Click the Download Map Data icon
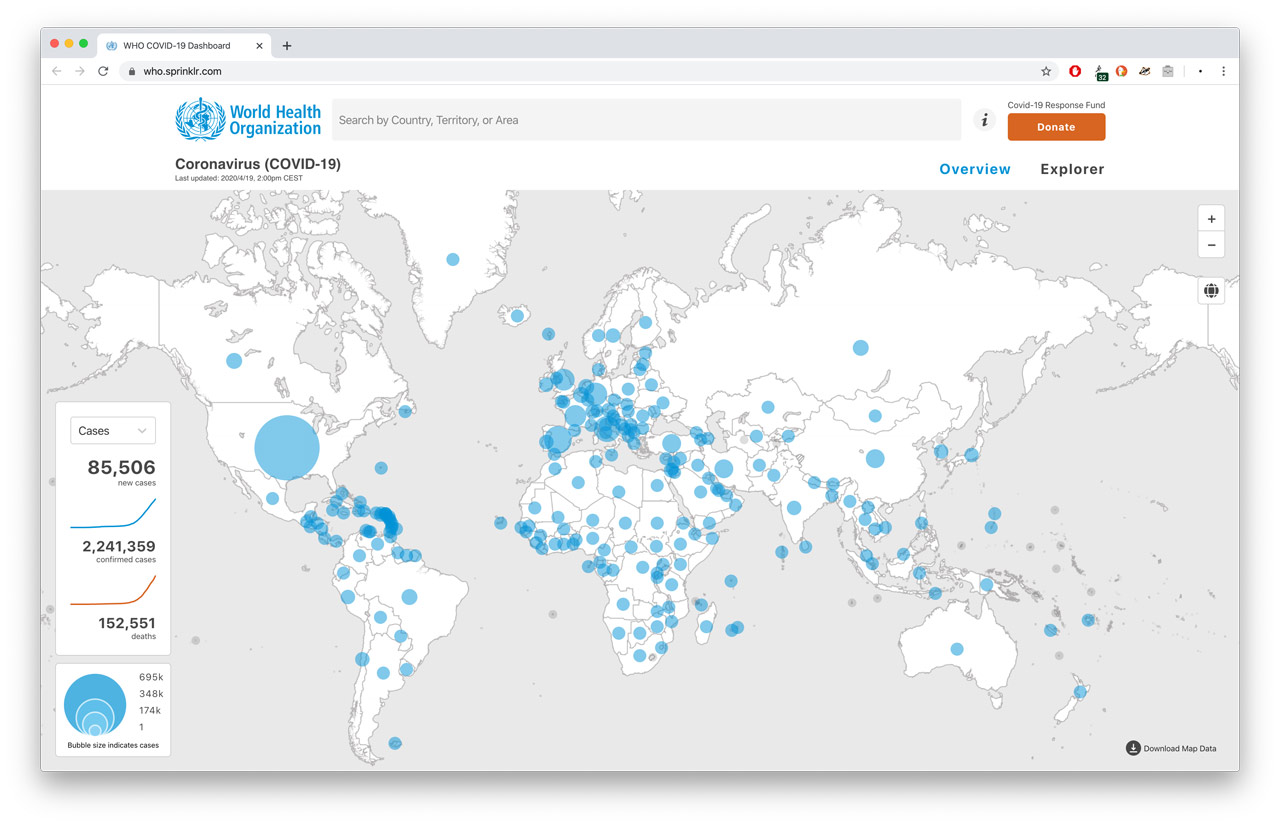 1133,748
